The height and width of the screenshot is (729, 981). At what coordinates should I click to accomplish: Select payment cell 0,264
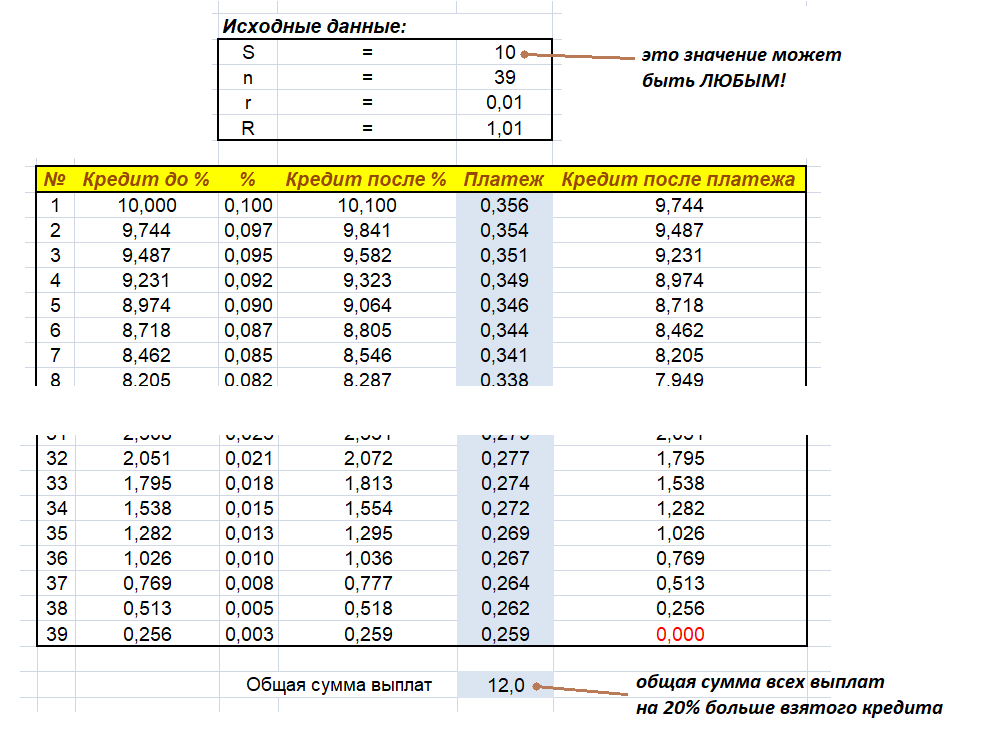[506, 583]
